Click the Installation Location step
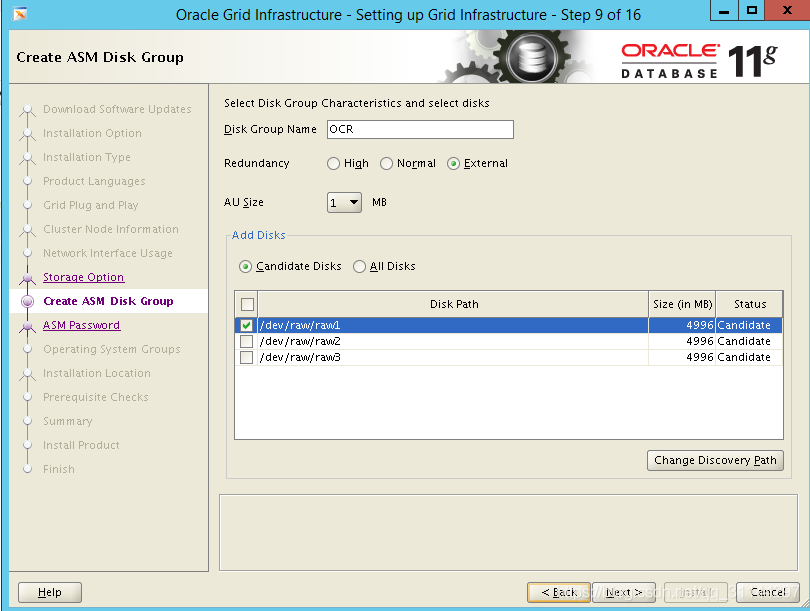This screenshot has width=810, height=611. click(x=97, y=373)
